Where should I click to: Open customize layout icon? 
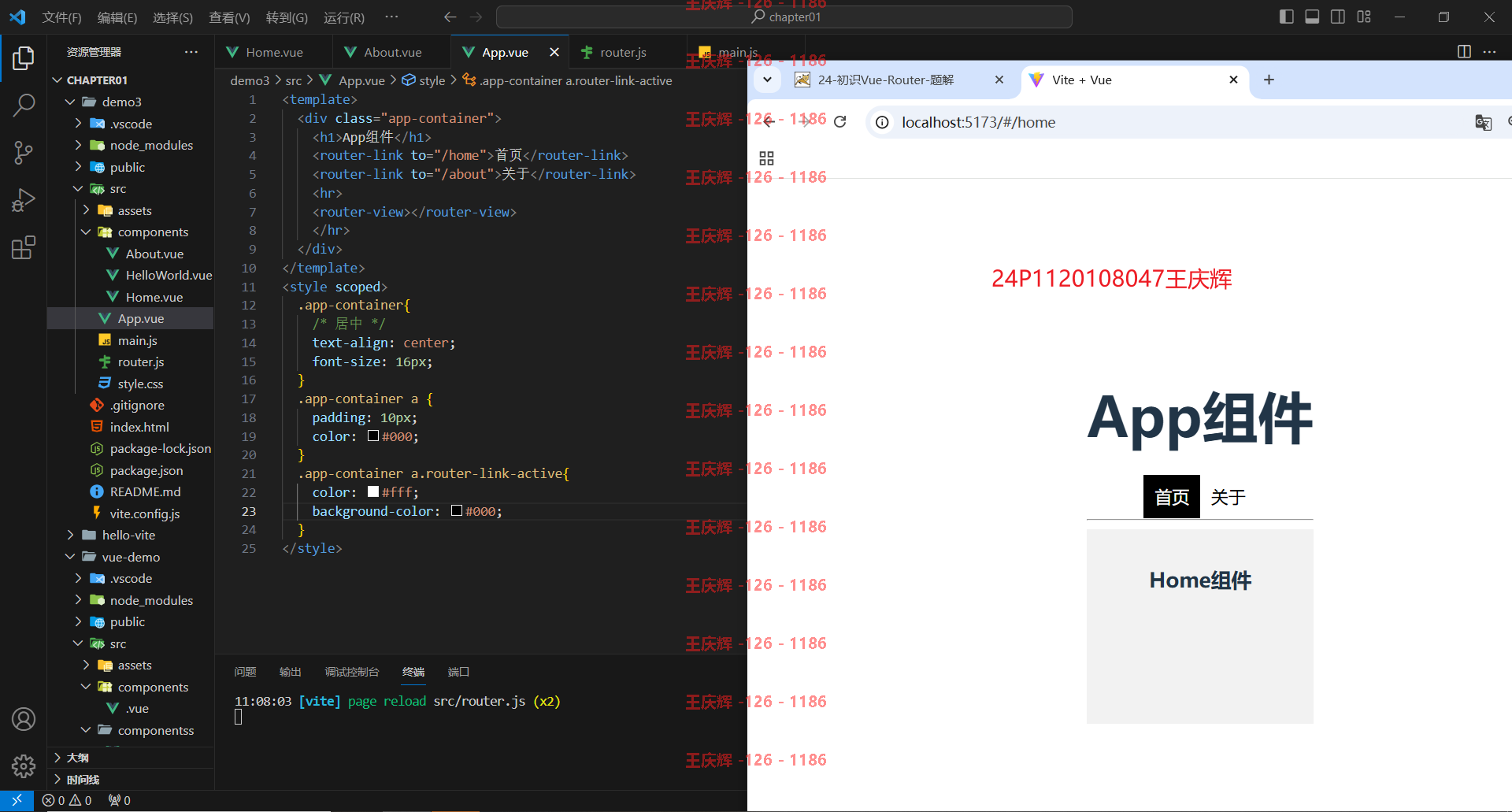[1364, 17]
